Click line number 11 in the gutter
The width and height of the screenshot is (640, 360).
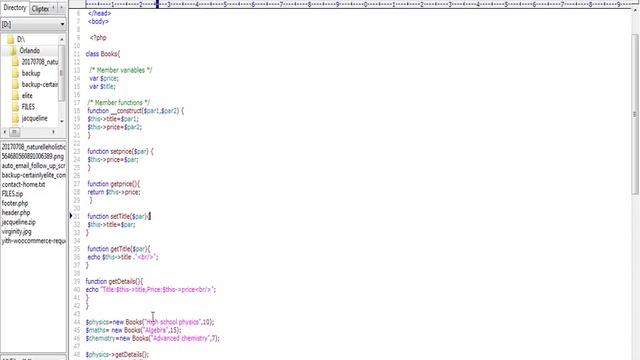(x=77, y=54)
